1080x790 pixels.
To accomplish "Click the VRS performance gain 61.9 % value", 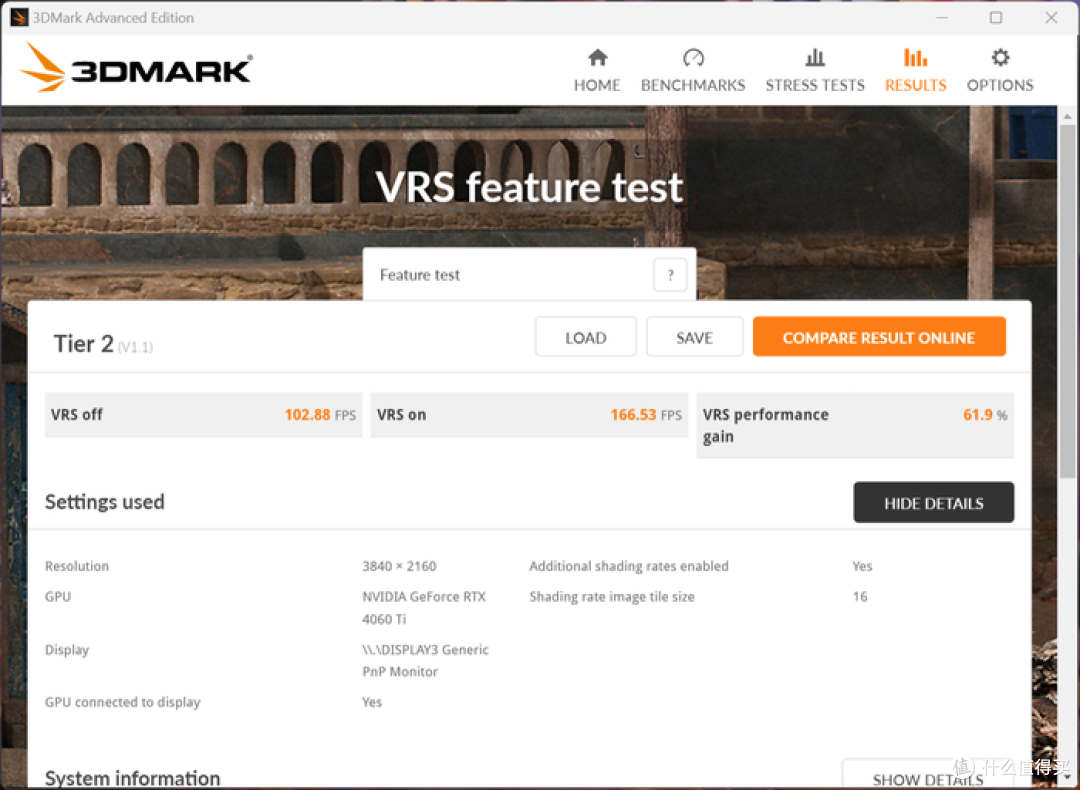I will point(984,415).
